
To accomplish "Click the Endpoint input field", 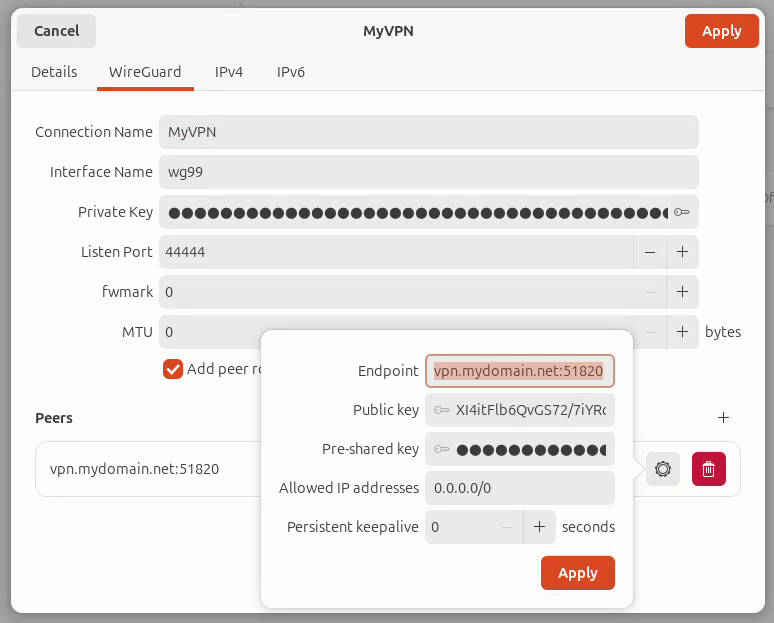I will 519,371.
